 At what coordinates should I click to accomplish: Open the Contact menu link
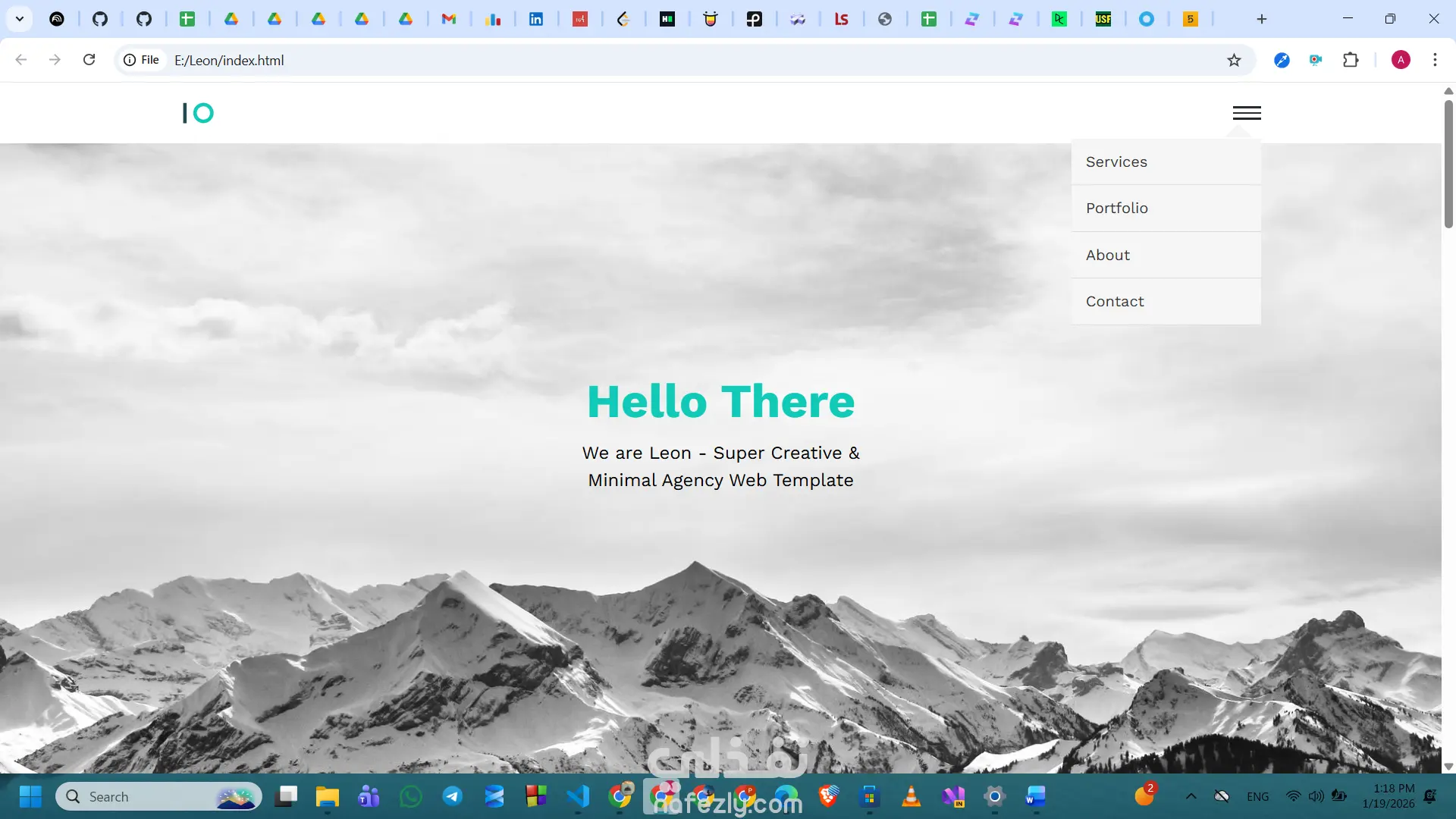pyautogui.click(x=1114, y=301)
